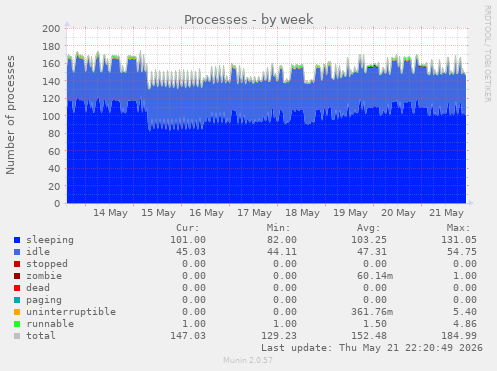The image size is (497, 371).
Task: Click idle minimum value 44.11
Action: click(x=282, y=252)
